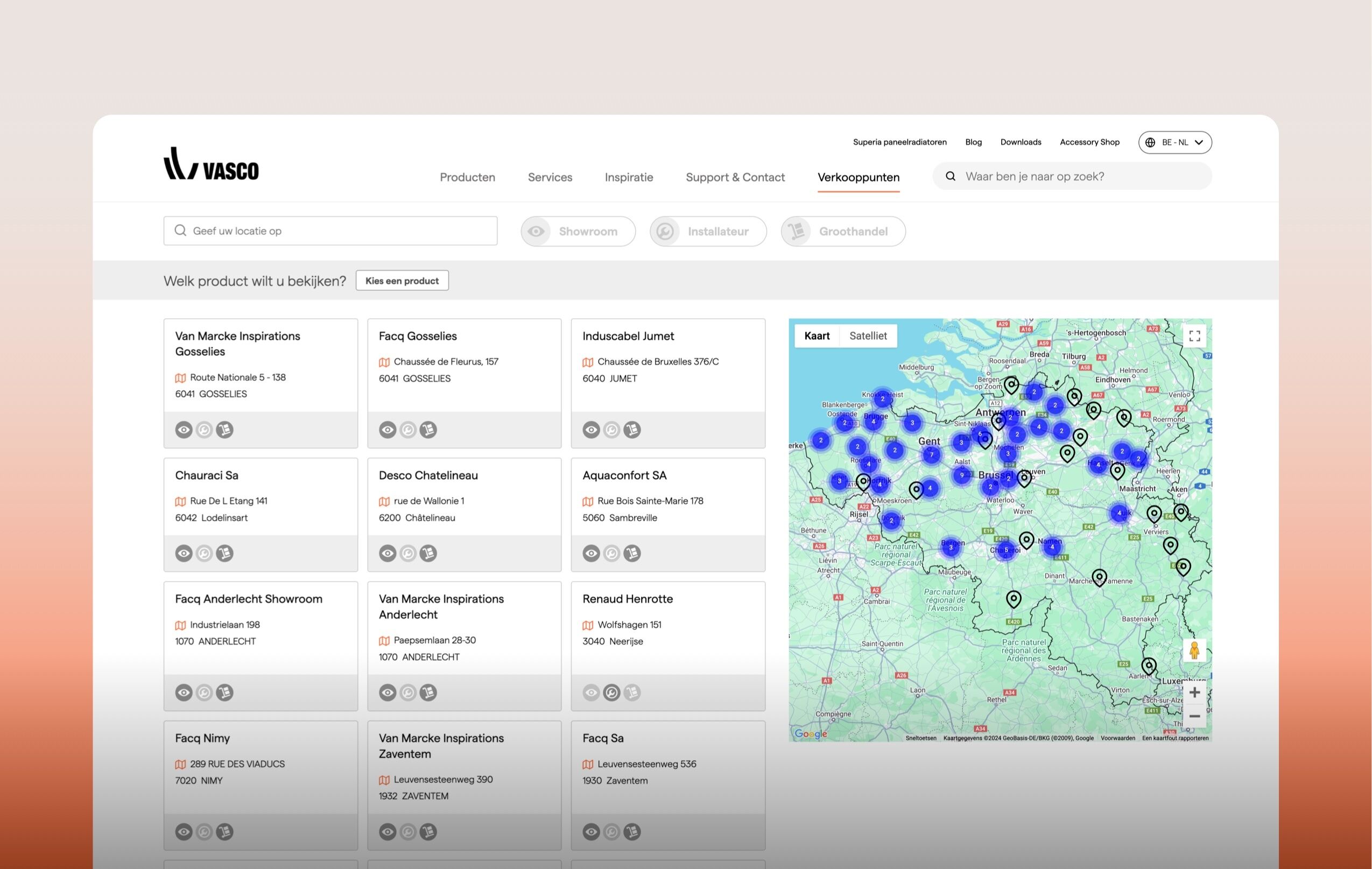
Task: Open the BE - NL language dropdown
Action: click(1174, 143)
